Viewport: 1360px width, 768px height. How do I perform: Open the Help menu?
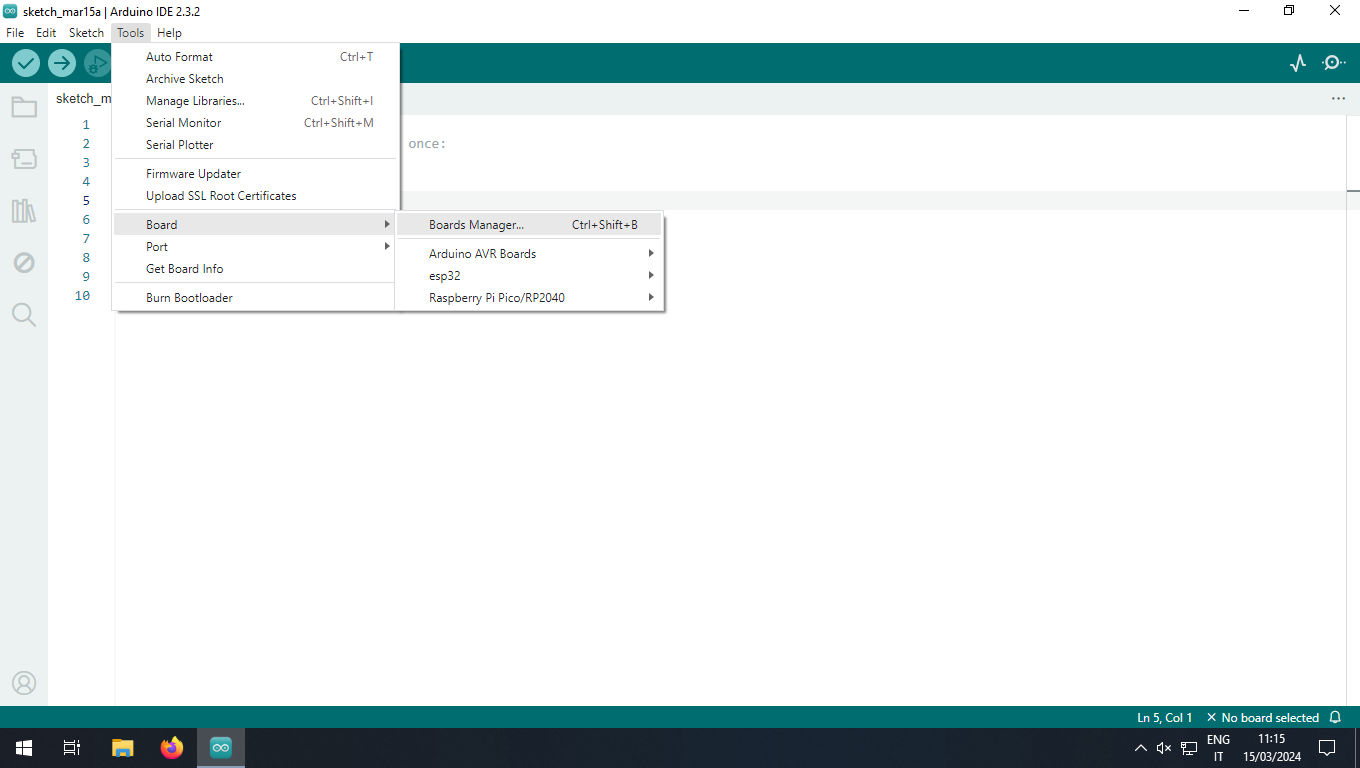(x=169, y=33)
